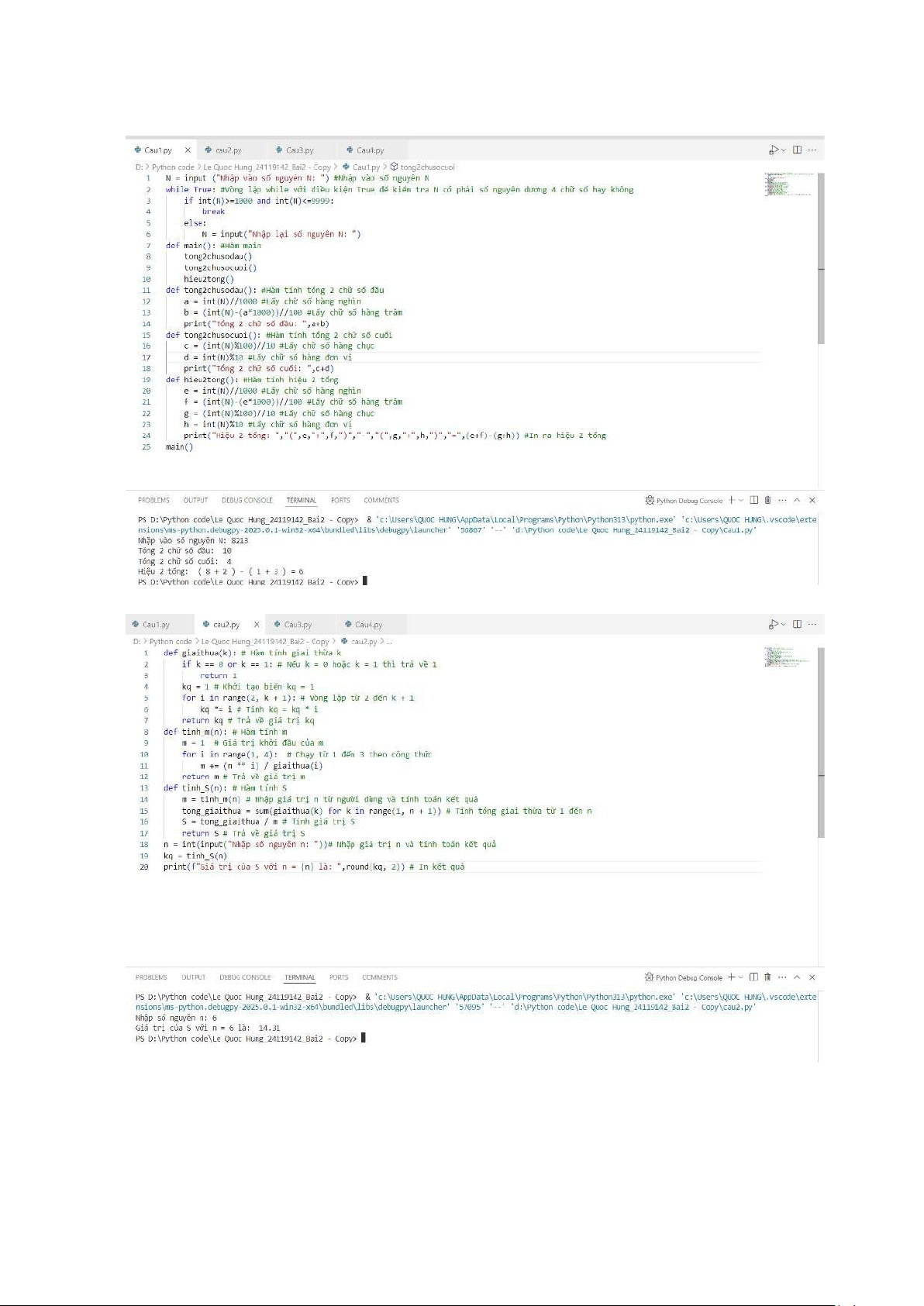Run Python file icon above Cau1.py code

[774, 150]
